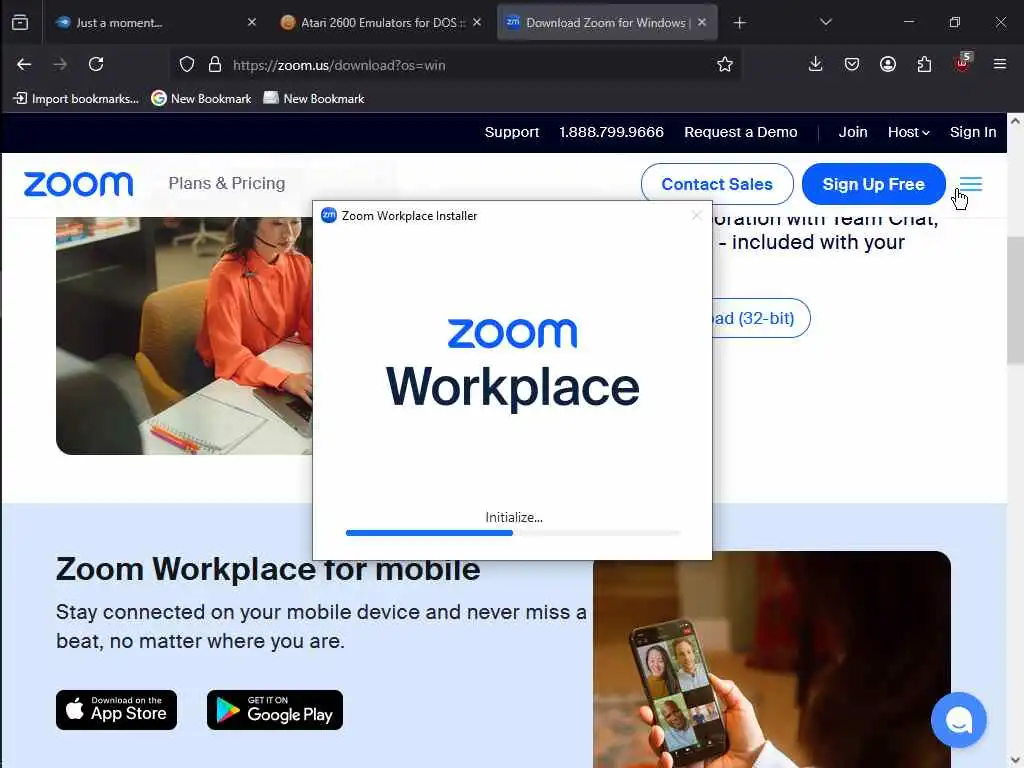This screenshot has width=1024, height=768.
Task: Close the Zoom Workplace Installer dialog
Action: coord(696,216)
